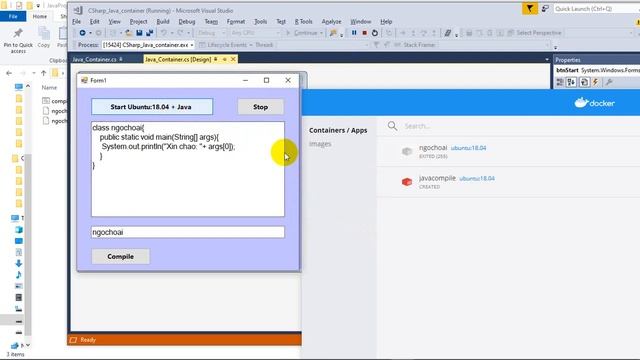Select the Java_Container.cs [Design] tab
Viewport: 640px width, 360px height.
click(x=178, y=60)
